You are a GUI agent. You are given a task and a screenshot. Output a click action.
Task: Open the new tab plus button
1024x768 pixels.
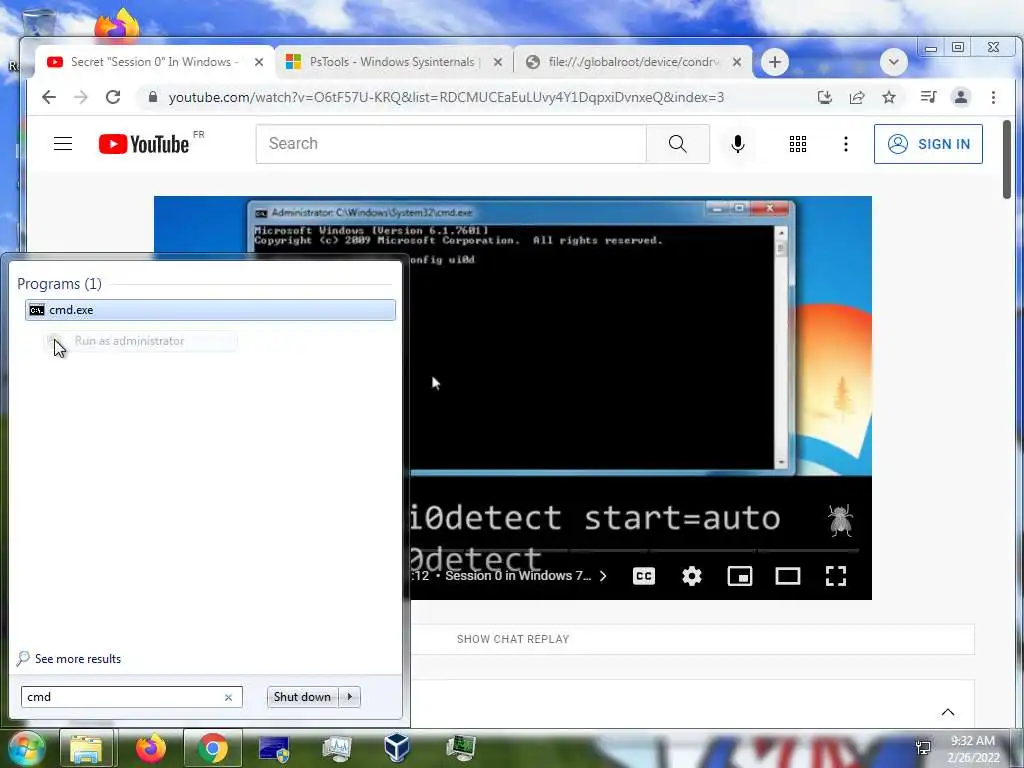[x=775, y=62]
